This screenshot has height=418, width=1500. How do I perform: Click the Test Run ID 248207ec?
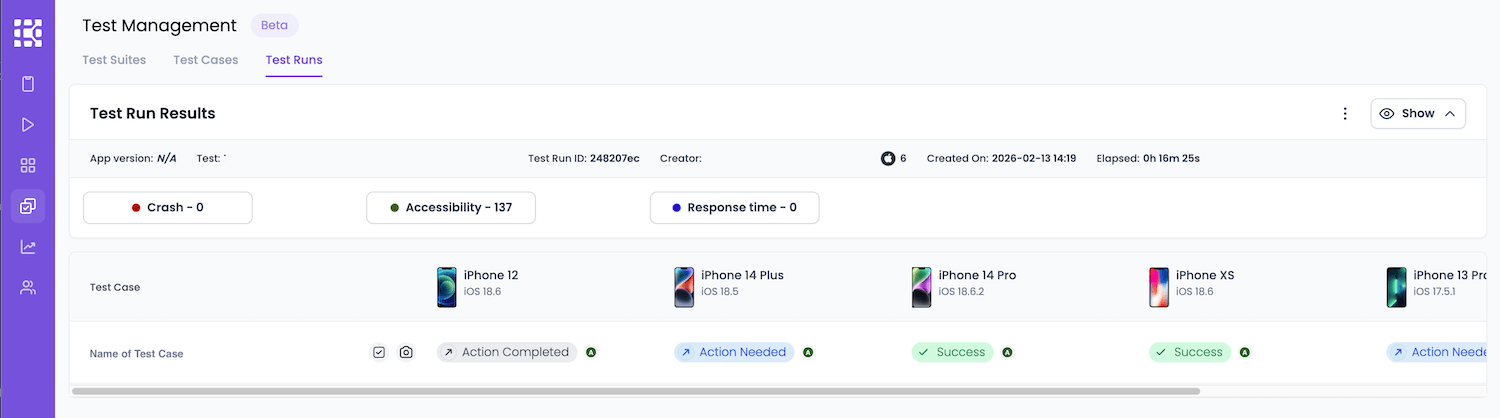pos(584,158)
